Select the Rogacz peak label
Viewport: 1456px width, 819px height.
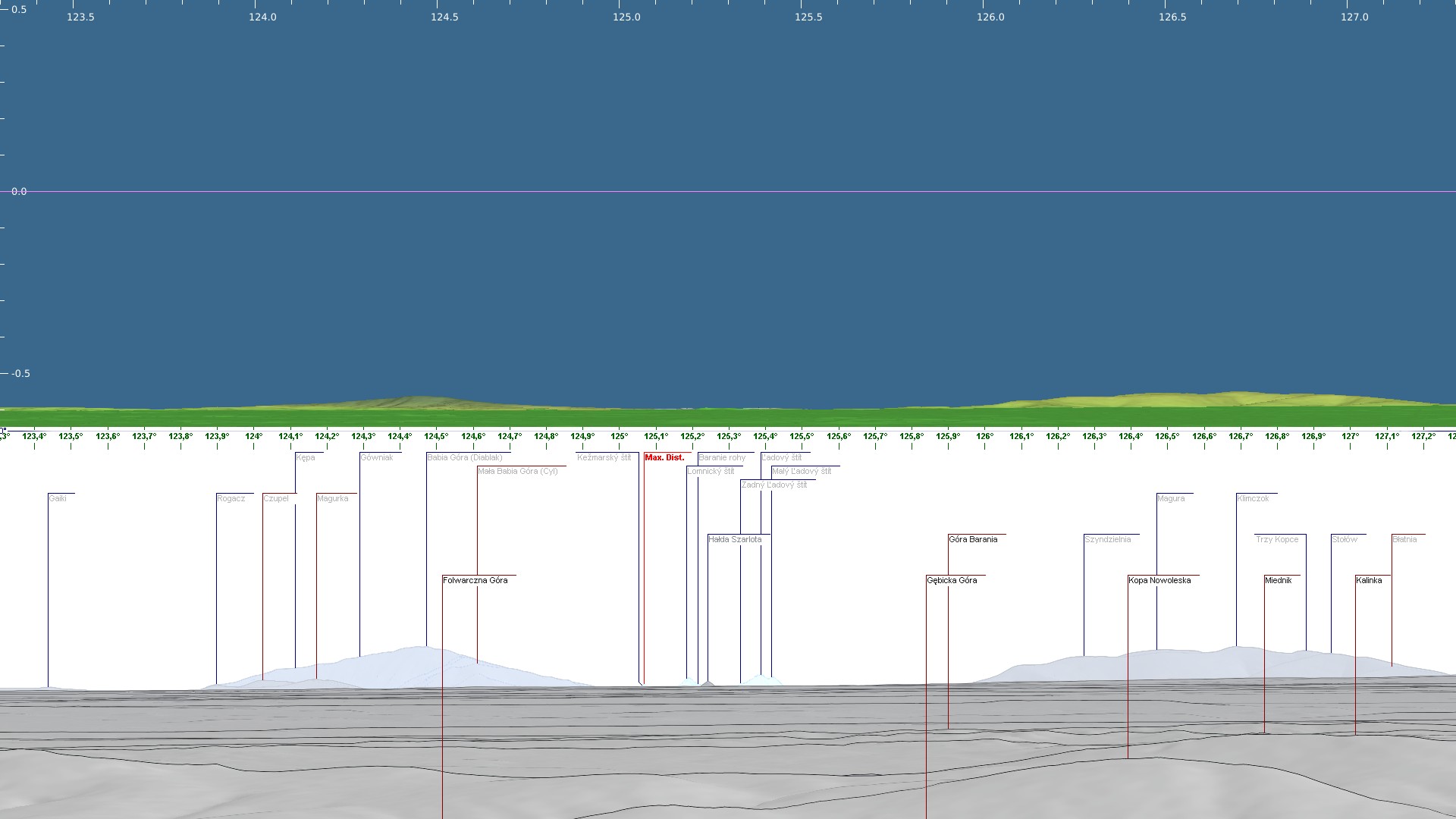[231, 498]
